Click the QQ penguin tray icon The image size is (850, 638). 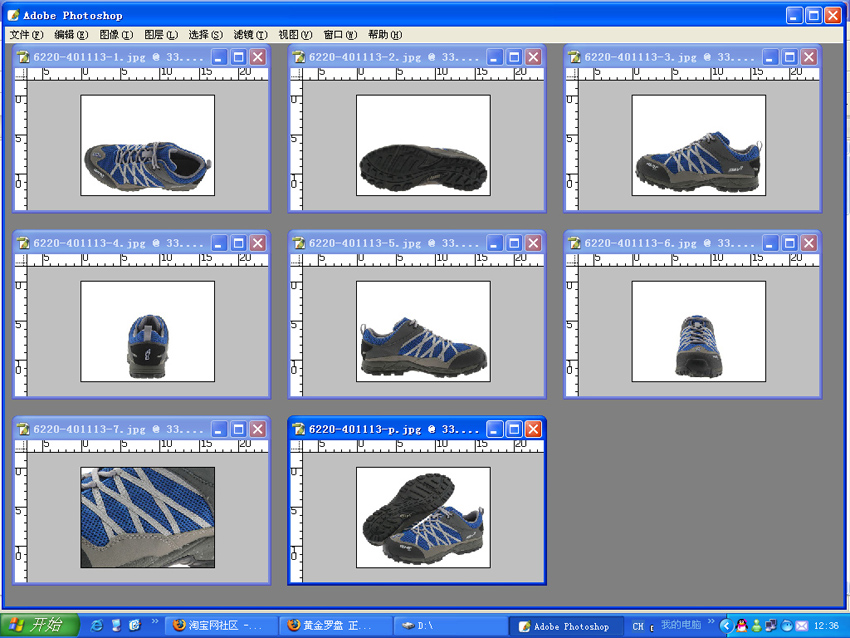pyautogui.click(x=742, y=626)
